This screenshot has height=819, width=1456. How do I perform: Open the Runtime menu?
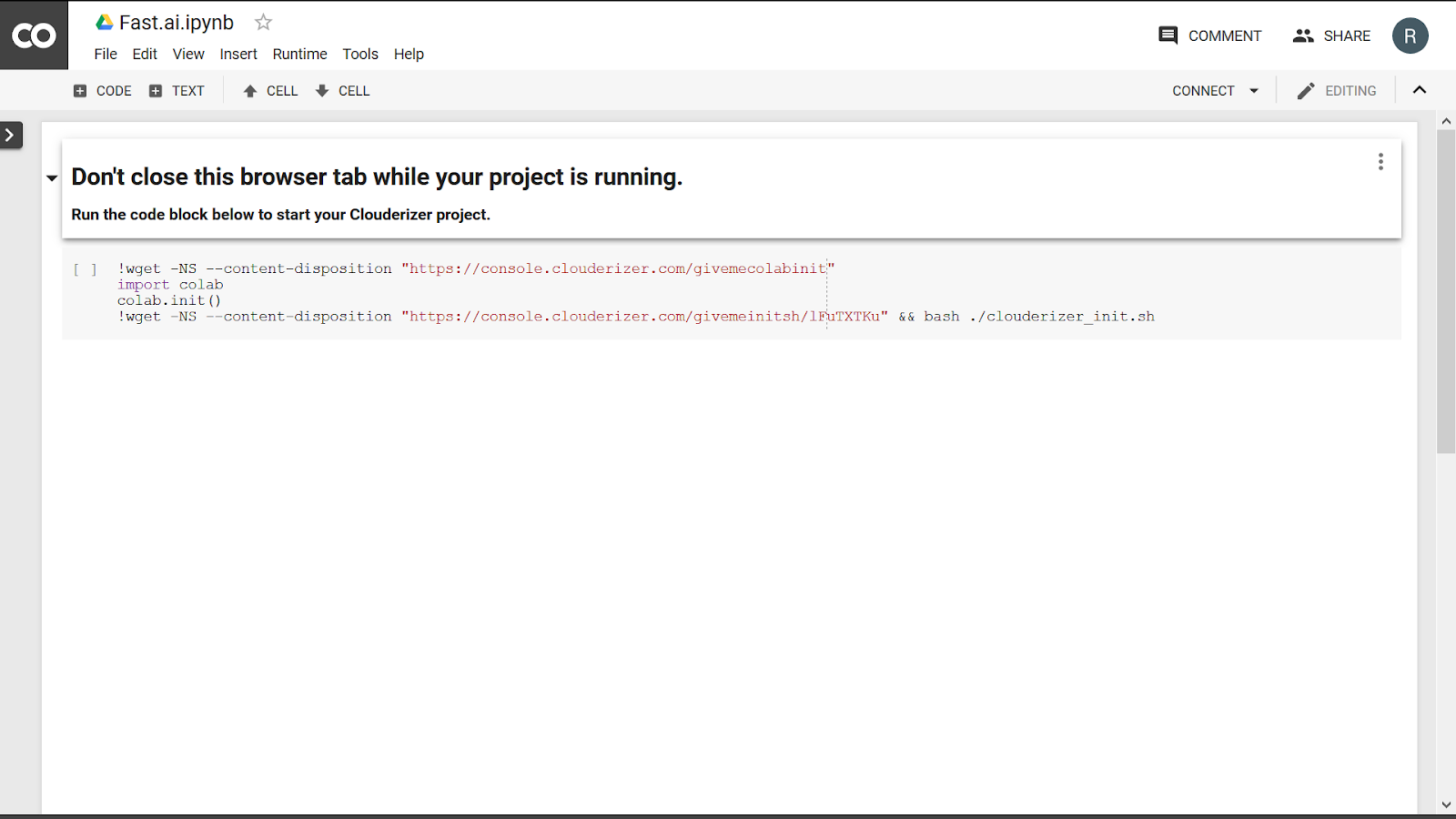[x=299, y=54]
